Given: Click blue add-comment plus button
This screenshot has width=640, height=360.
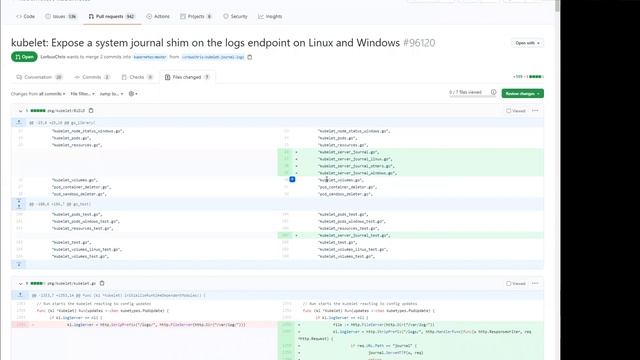Looking at the screenshot, I should pos(292,179).
